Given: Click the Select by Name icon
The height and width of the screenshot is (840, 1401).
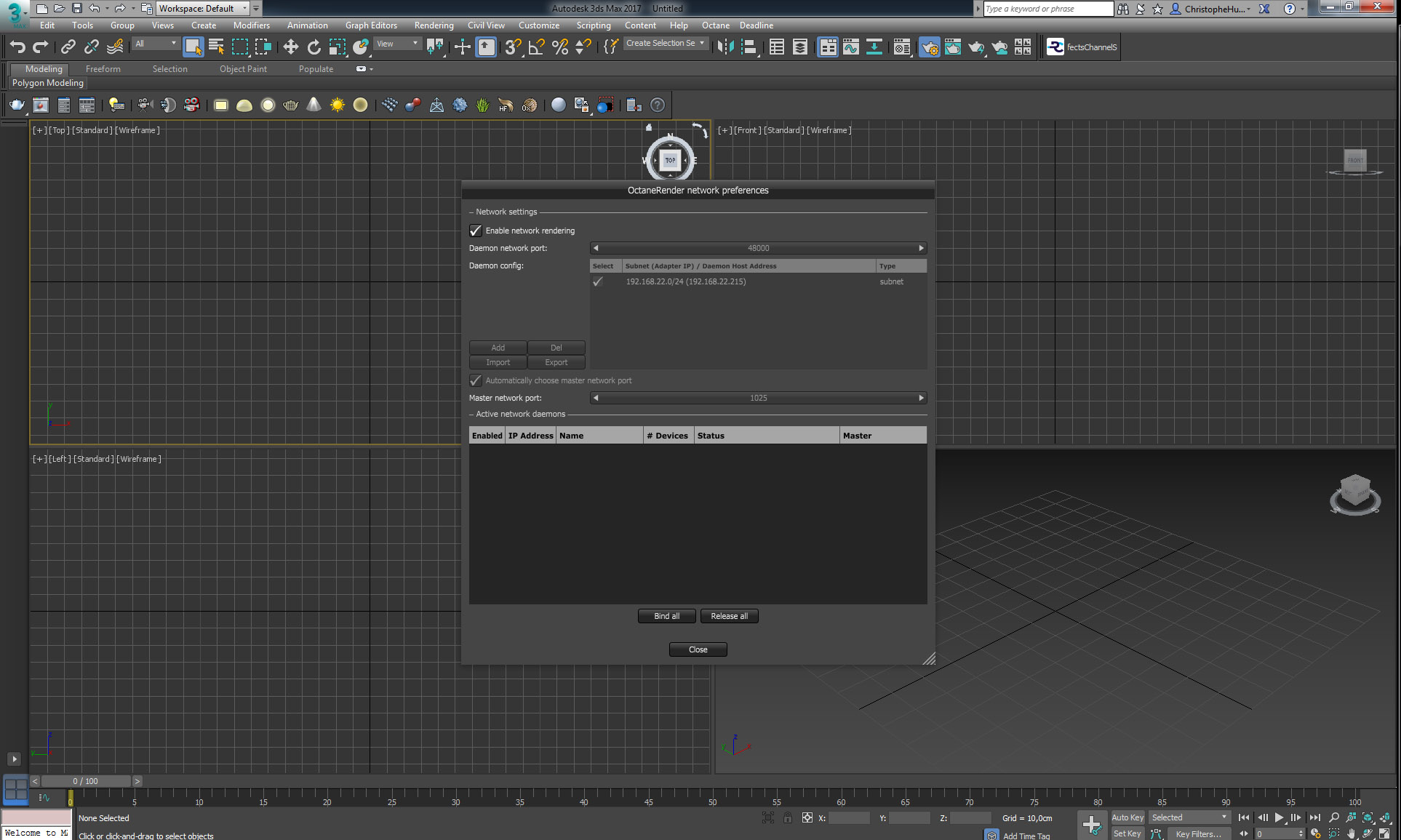Looking at the screenshot, I should coord(216,47).
